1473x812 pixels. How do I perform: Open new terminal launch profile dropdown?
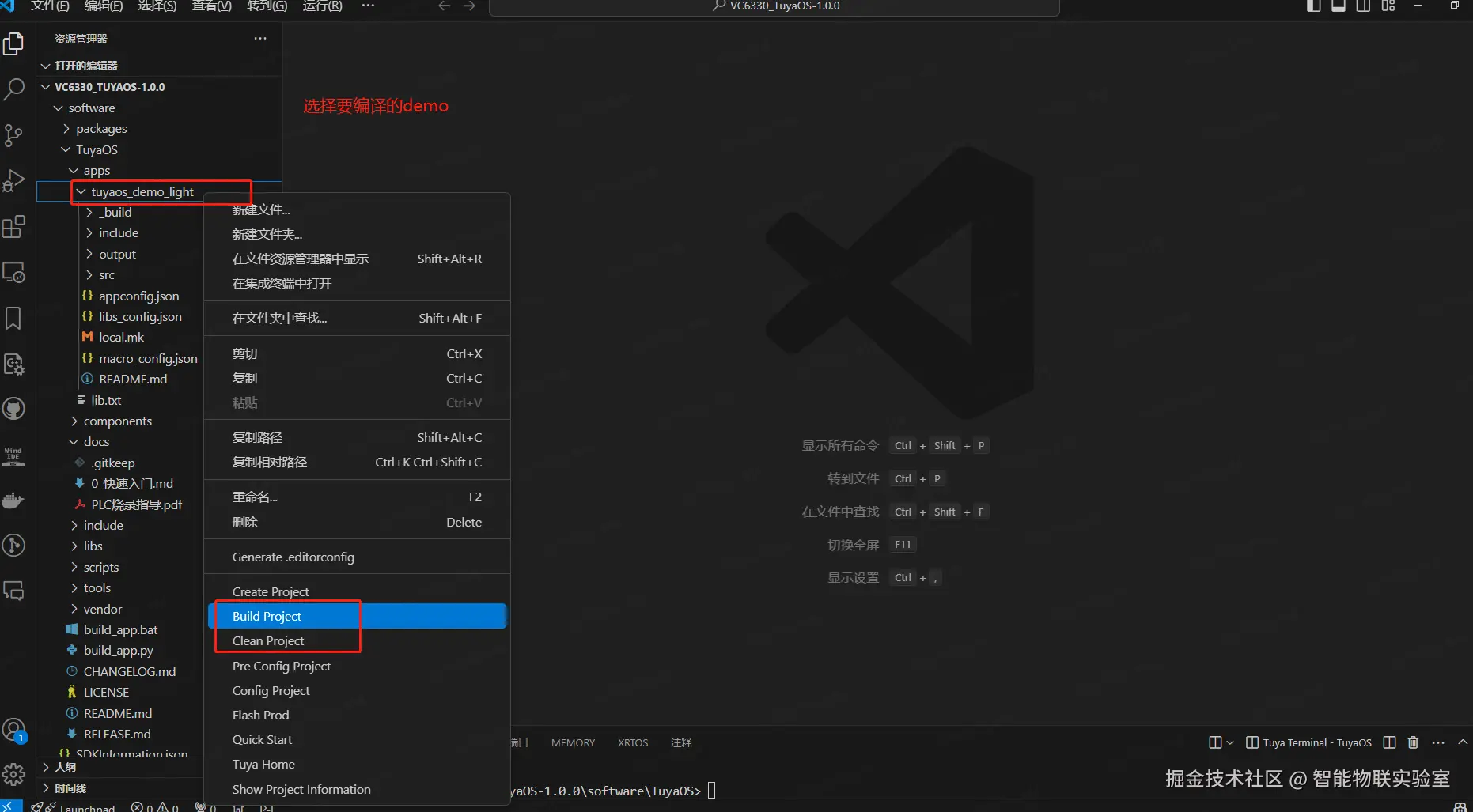click(x=1229, y=742)
